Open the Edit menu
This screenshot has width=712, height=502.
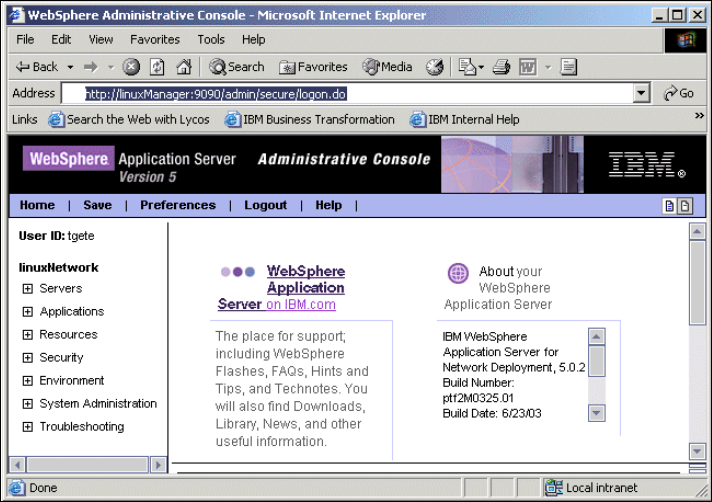(61, 39)
